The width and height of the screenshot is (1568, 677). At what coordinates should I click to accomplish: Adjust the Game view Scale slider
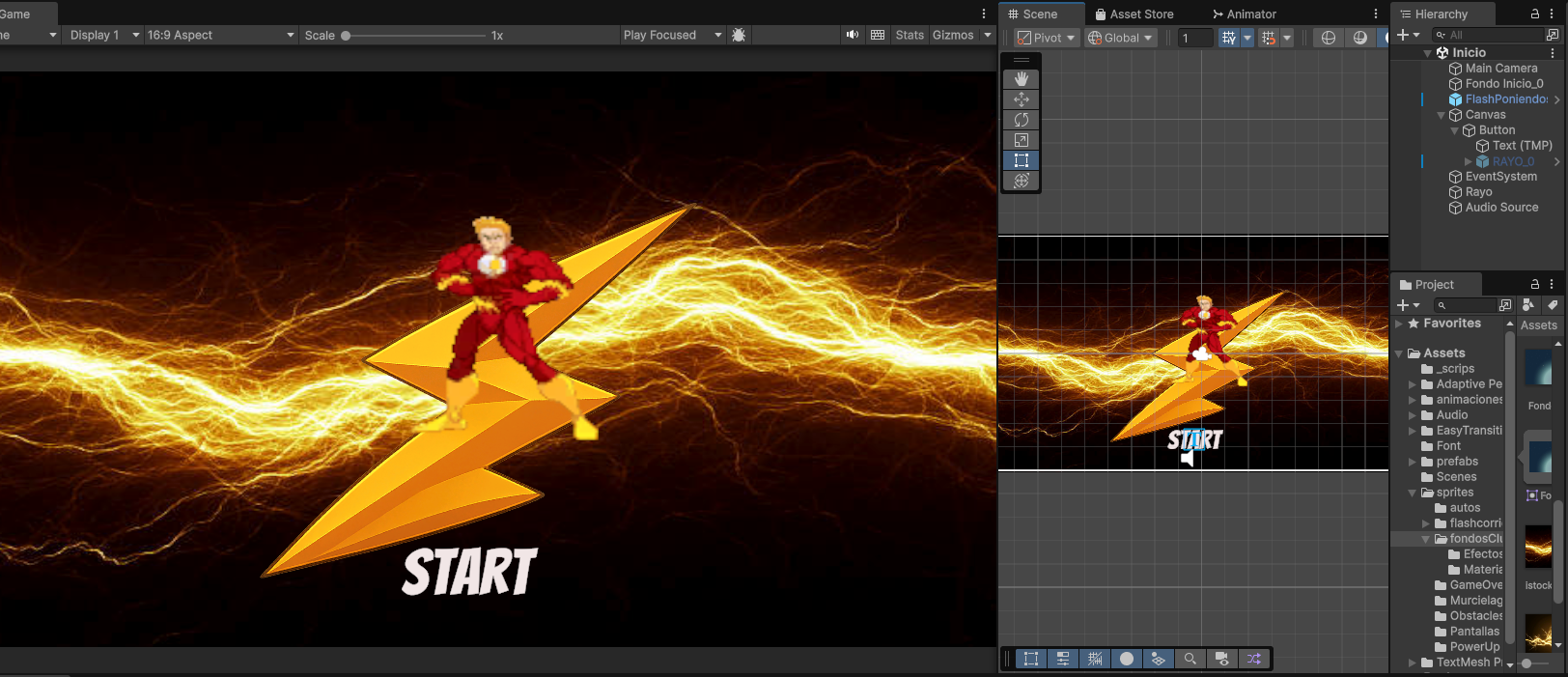pyautogui.click(x=413, y=36)
